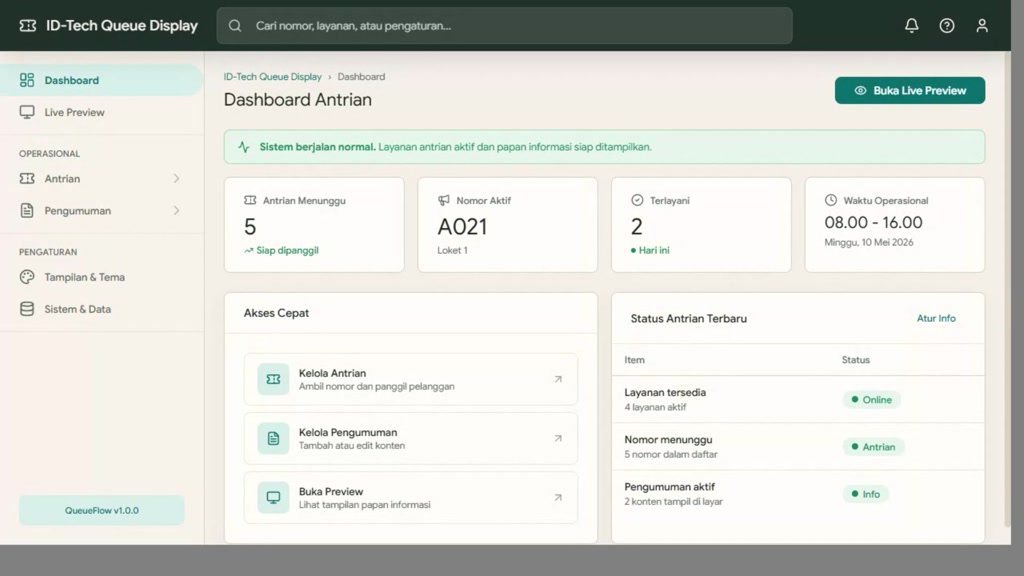Open the user profile icon

coord(982,25)
